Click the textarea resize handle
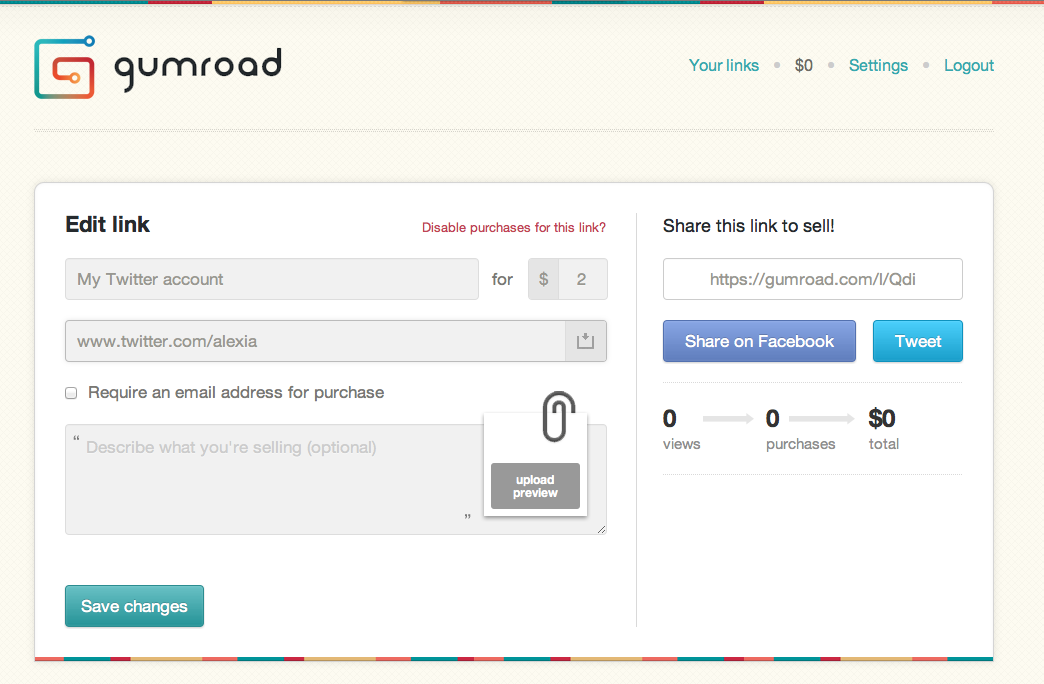This screenshot has height=684, width=1044. [x=601, y=529]
